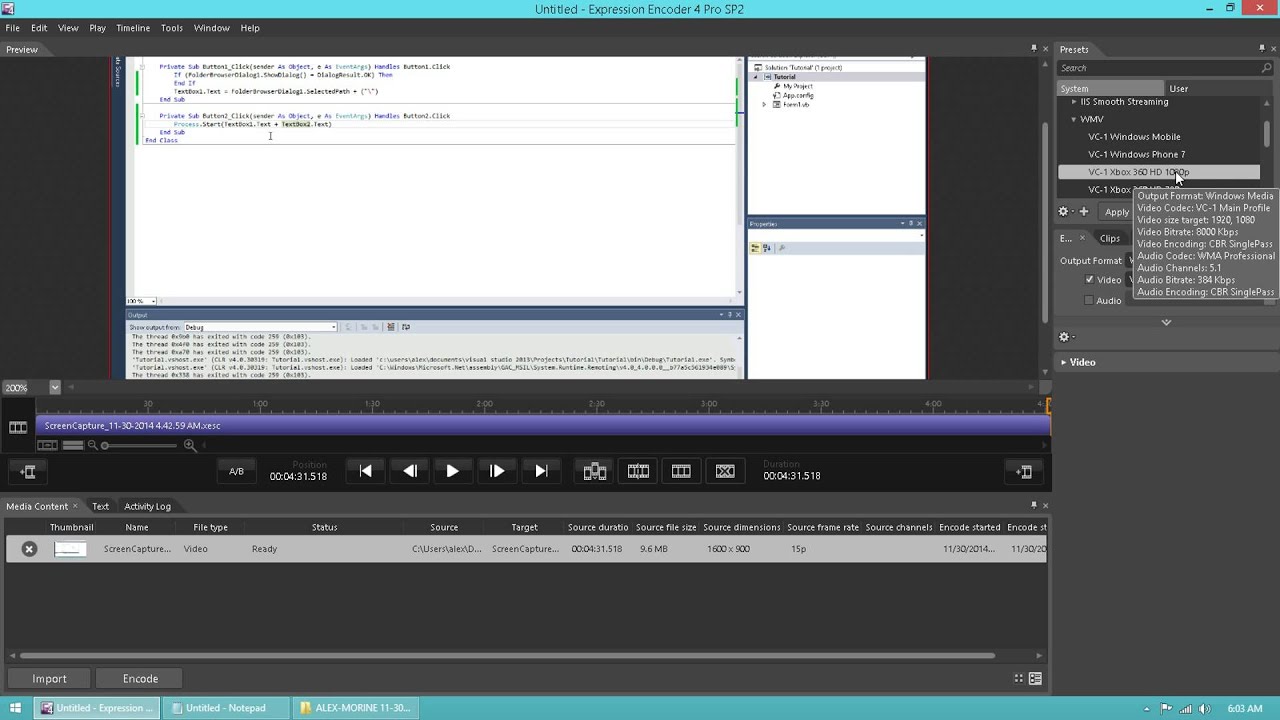Switch to the thumbnail grid view icon
This screenshot has width=1280, height=720.
(x=1019, y=678)
